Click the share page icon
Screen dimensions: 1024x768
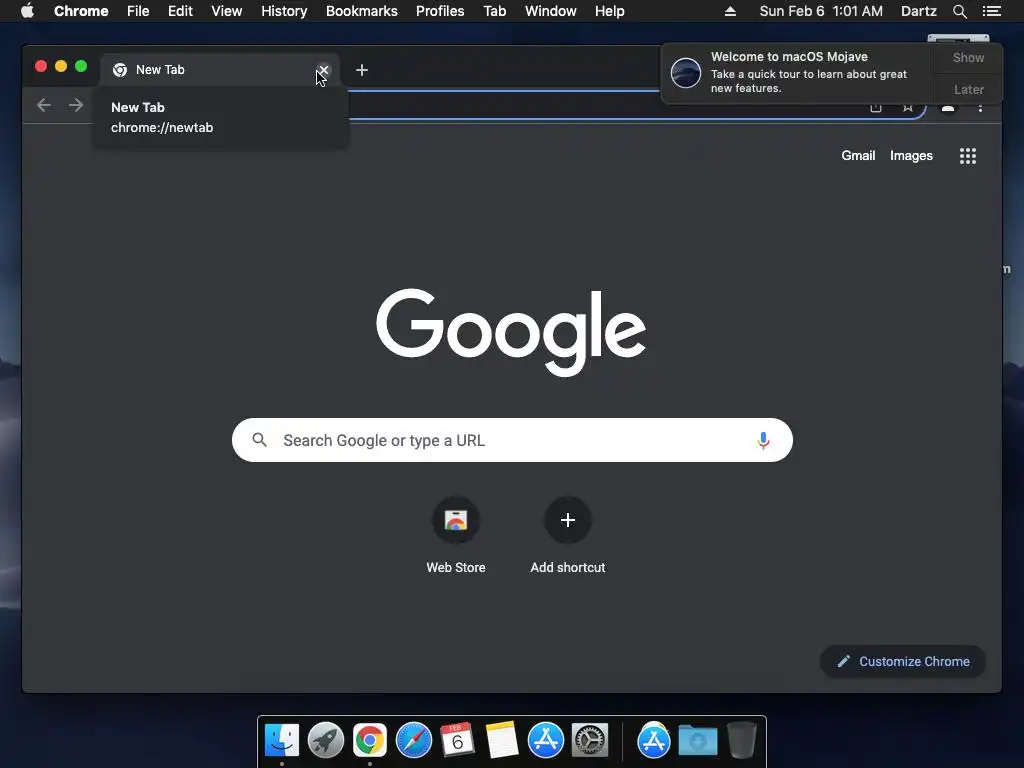tap(876, 106)
